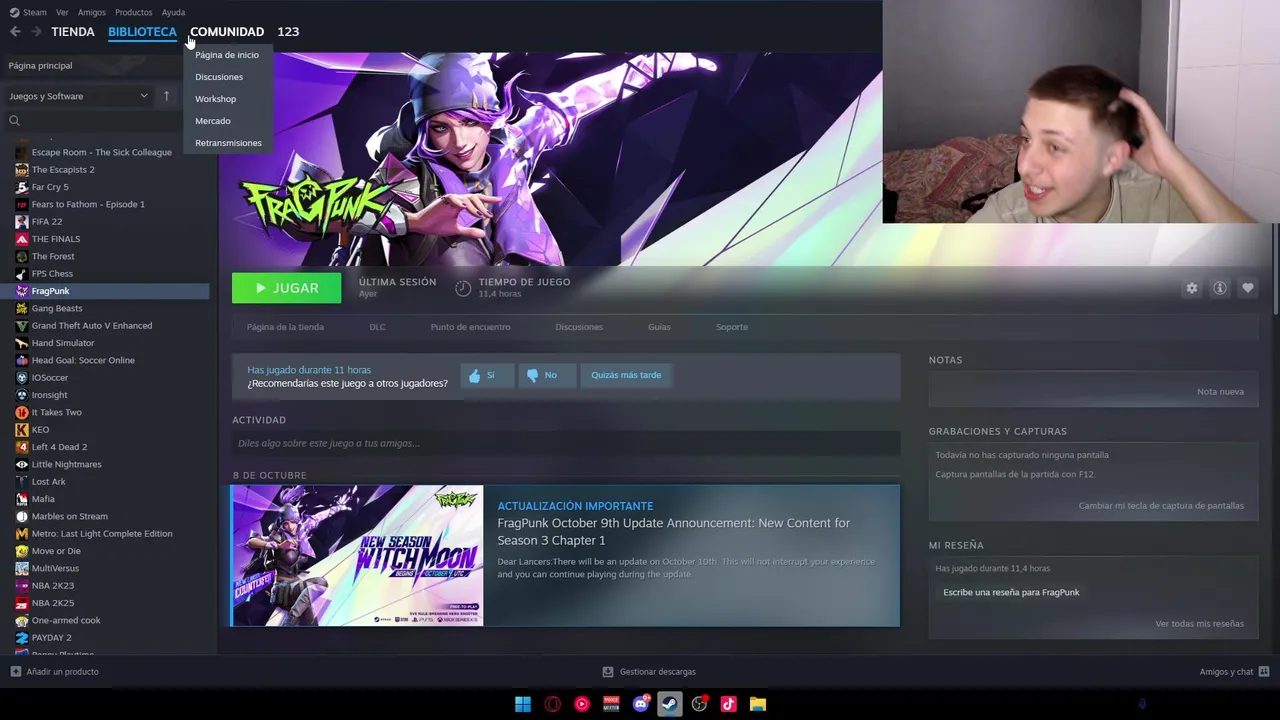This screenshot has width=1280, height=720.
Task: Open OBS Studio from the taskbar
Action: point(699,704)
